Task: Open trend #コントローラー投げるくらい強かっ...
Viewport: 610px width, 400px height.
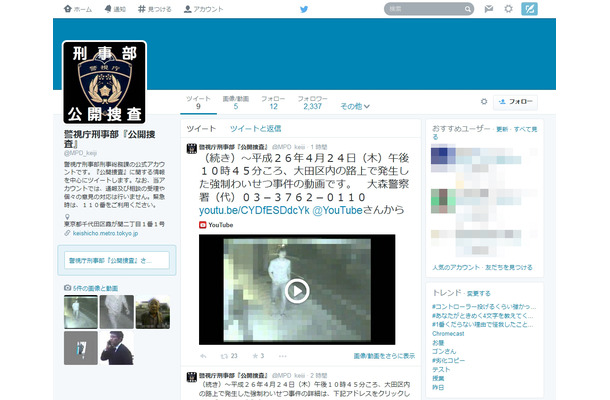Action: click(x=484, y=307)
